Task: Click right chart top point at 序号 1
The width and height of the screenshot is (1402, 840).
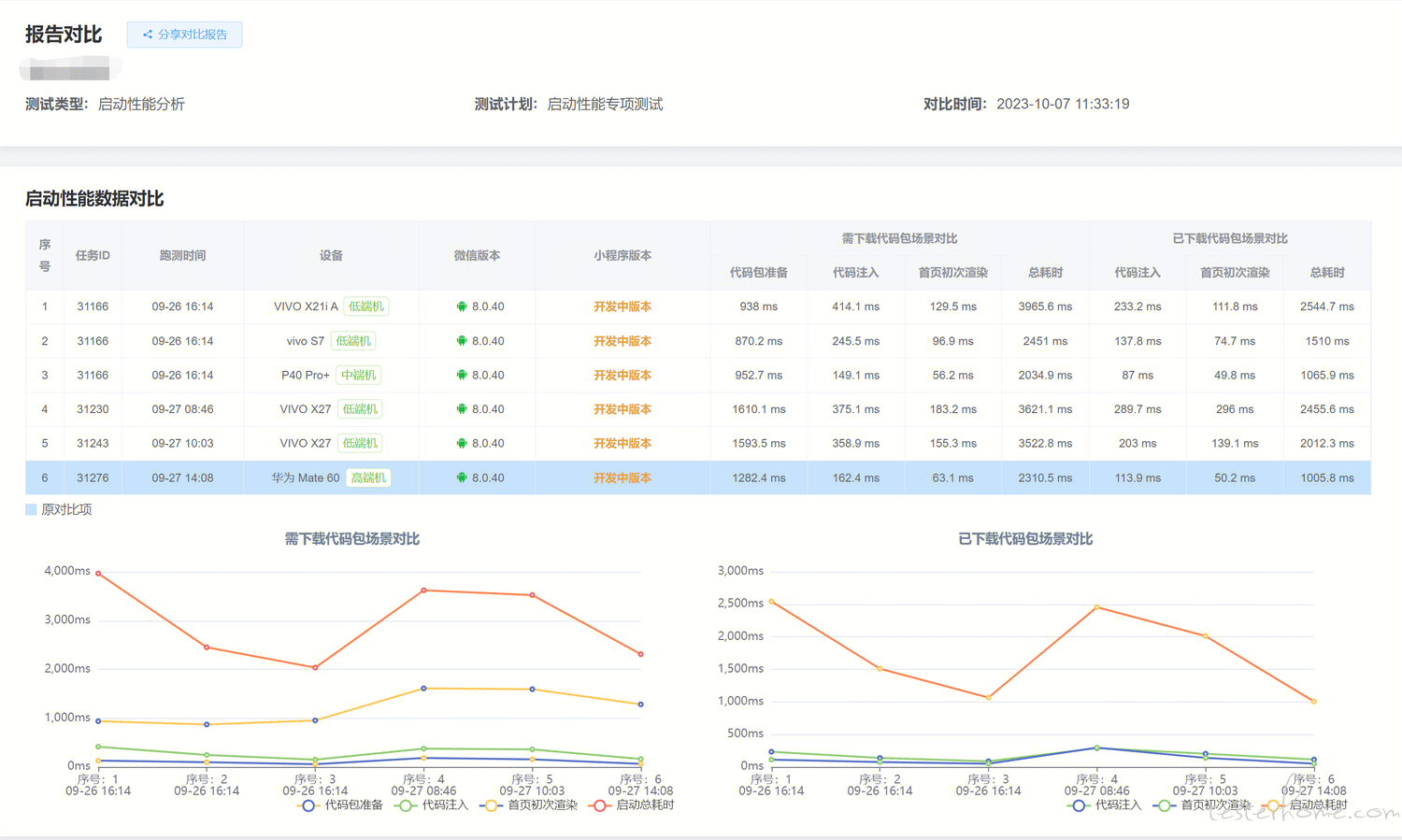Action: [771, 602]
